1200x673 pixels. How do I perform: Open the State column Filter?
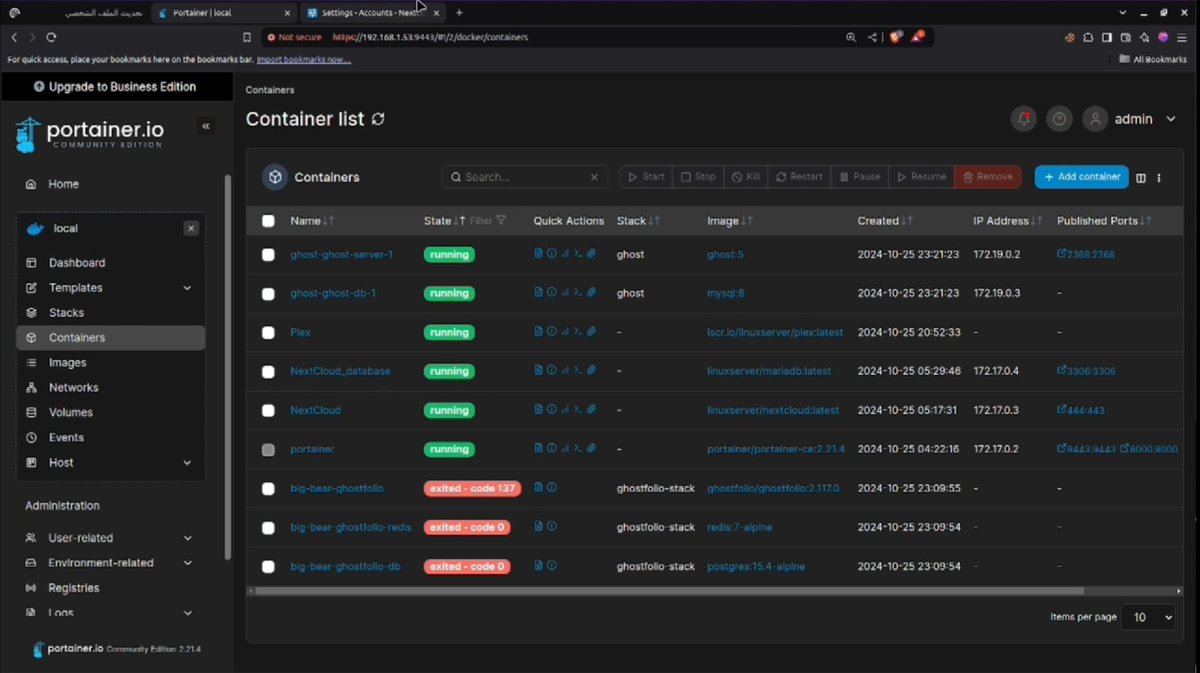point(489,221)
